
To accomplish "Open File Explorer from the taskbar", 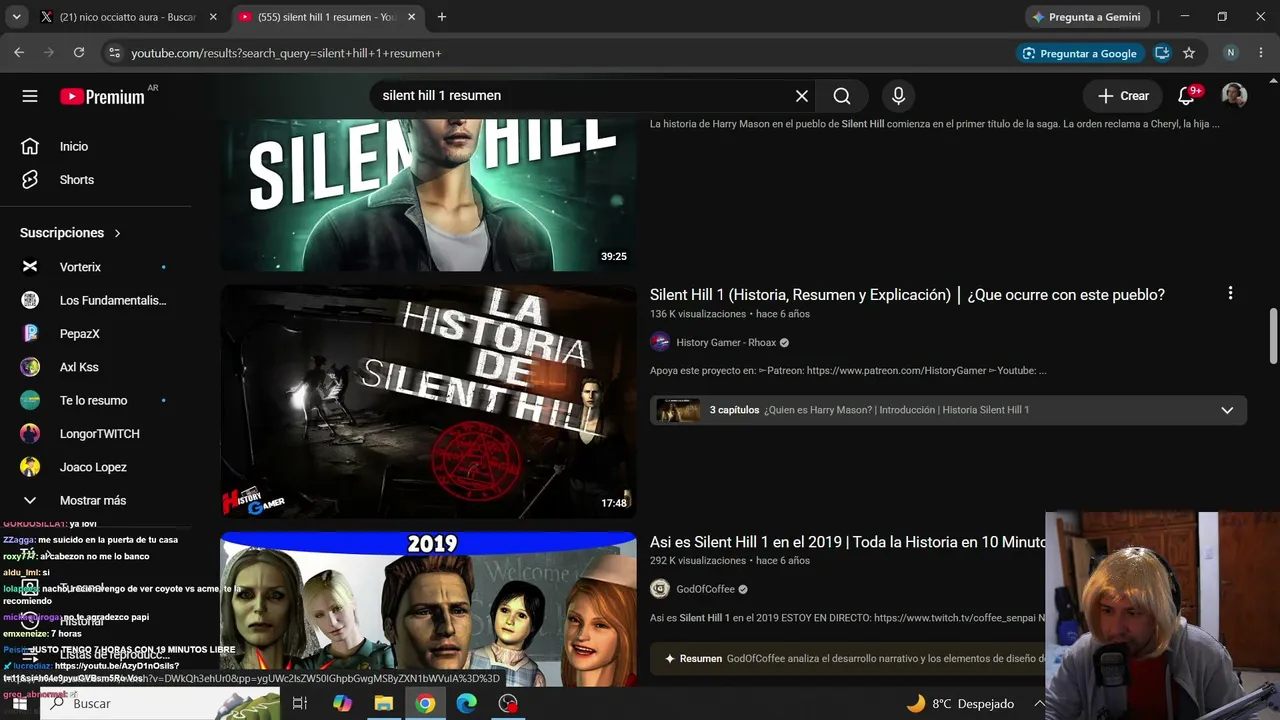I will click(384, 703).
